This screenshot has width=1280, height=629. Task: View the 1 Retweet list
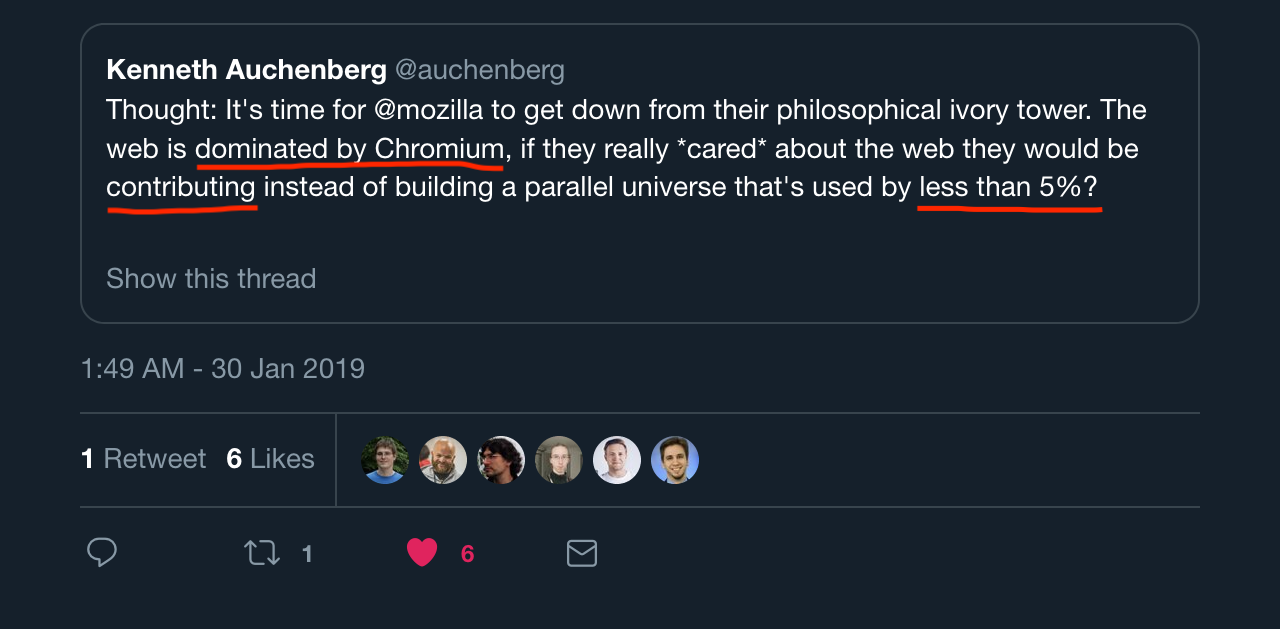click(x=143, y=459)
